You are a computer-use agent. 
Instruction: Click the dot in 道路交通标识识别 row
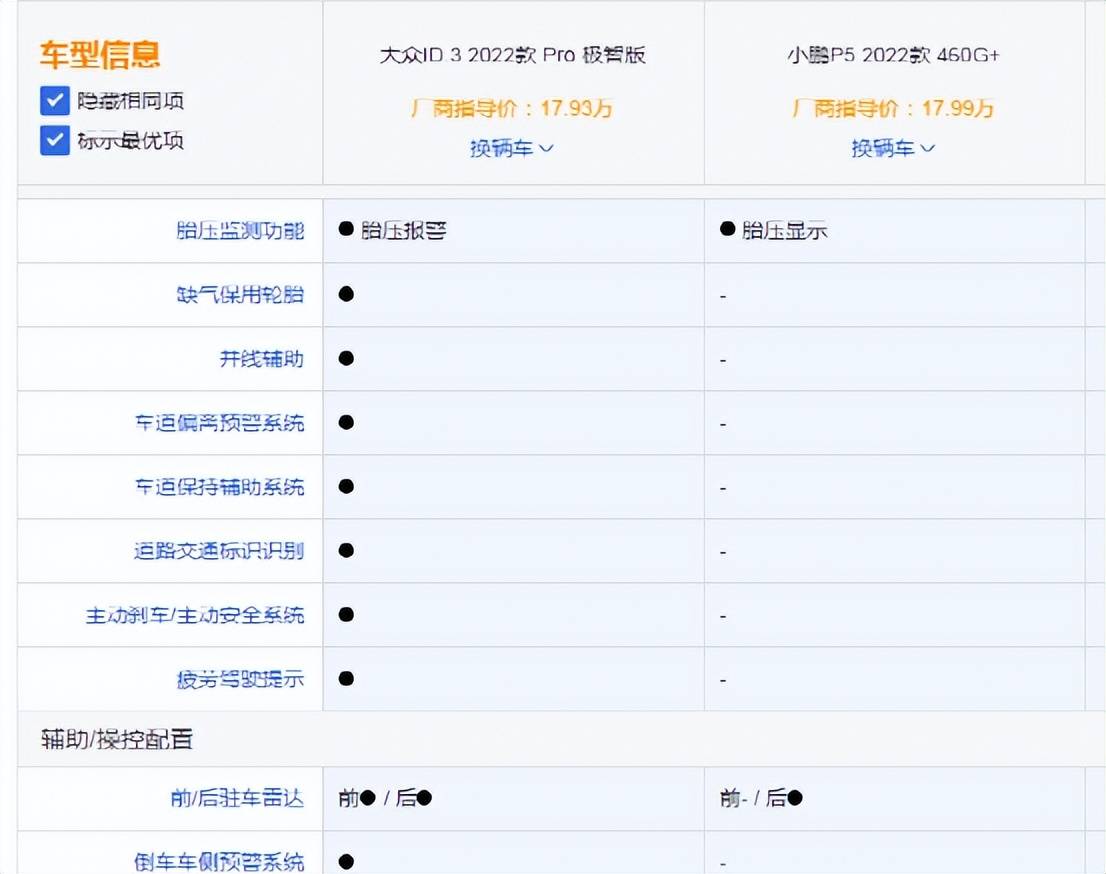[x=346, y=550]
